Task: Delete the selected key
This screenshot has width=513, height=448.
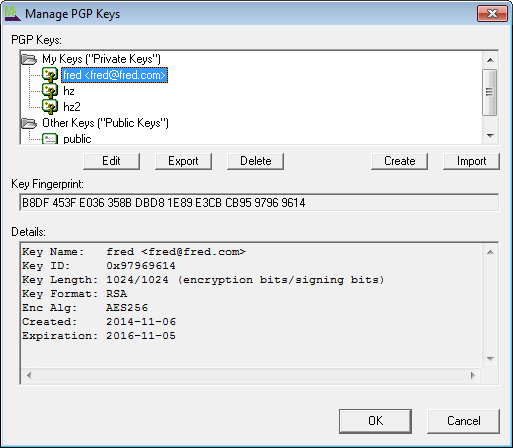Action: tap(255, 161)
